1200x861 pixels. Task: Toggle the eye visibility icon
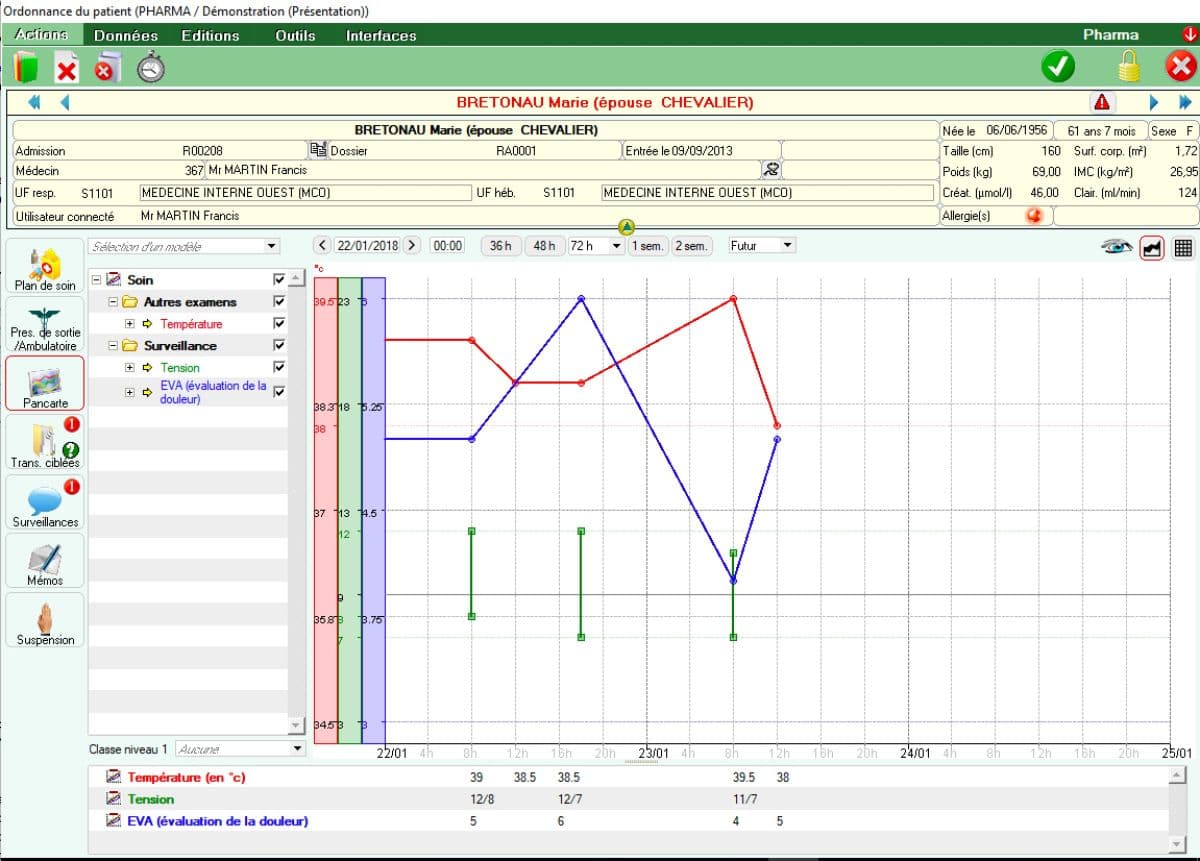tap(1117, 248)
